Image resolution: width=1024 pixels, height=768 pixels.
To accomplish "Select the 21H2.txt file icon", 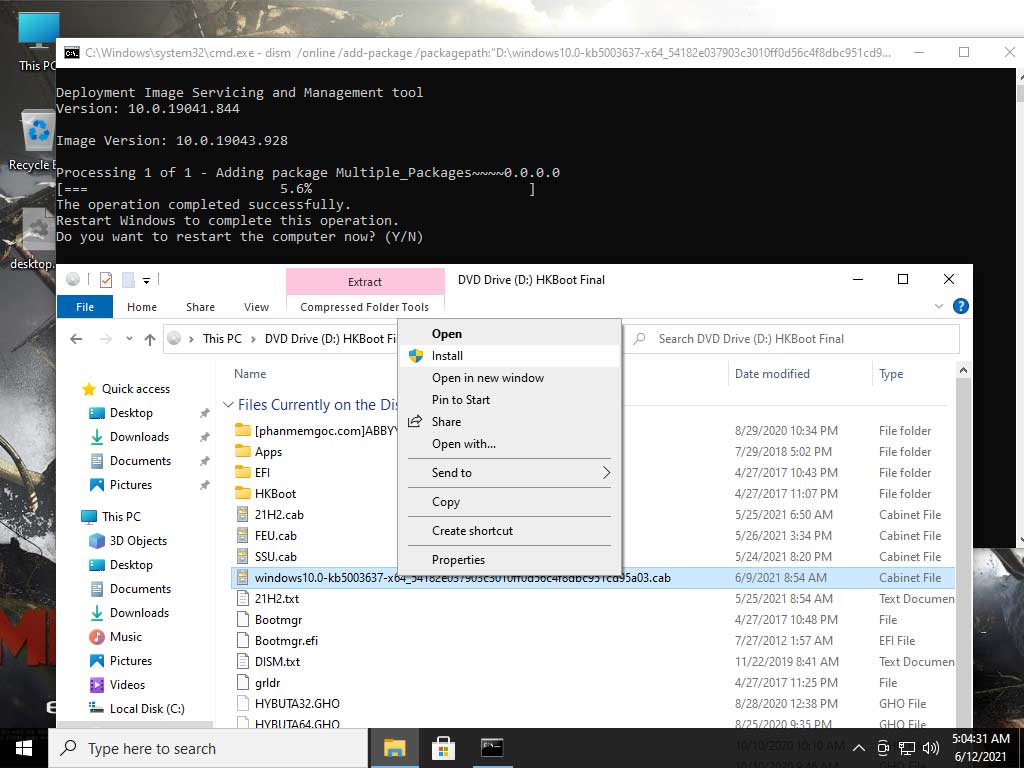I will [242, 598].
